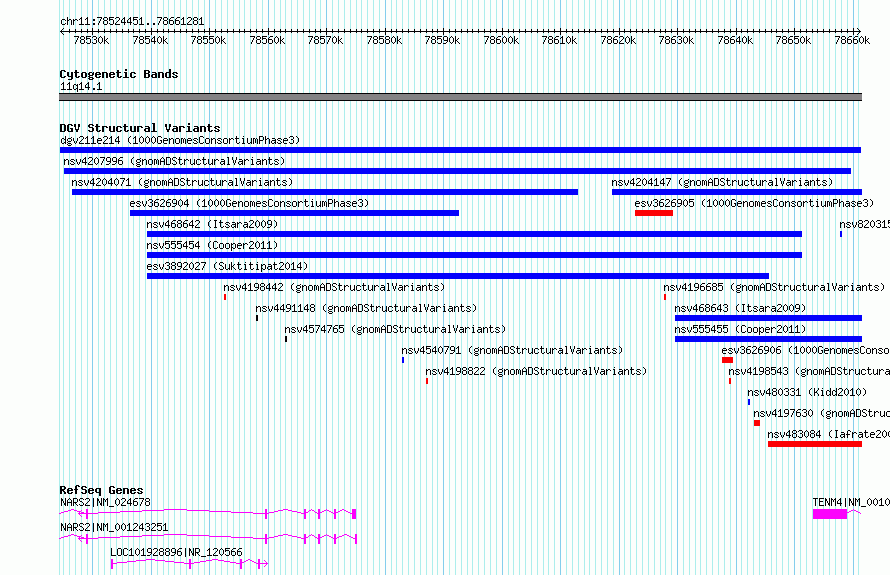
Task: Open the esv3892027 (Suktitipat2014) variant label
Action: pos(227,266)
